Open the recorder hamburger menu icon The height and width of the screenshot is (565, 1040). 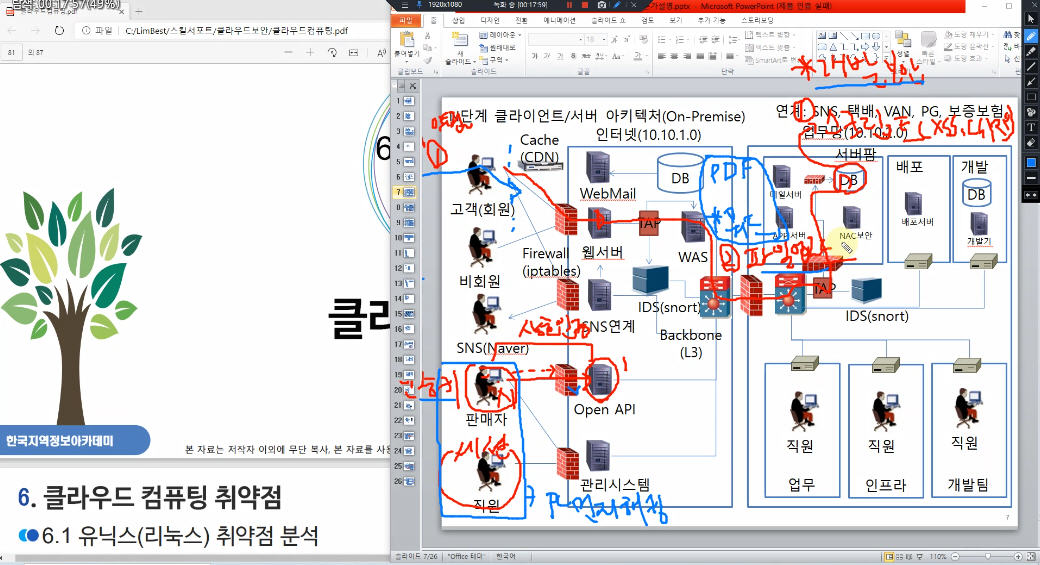pos(405,5)
